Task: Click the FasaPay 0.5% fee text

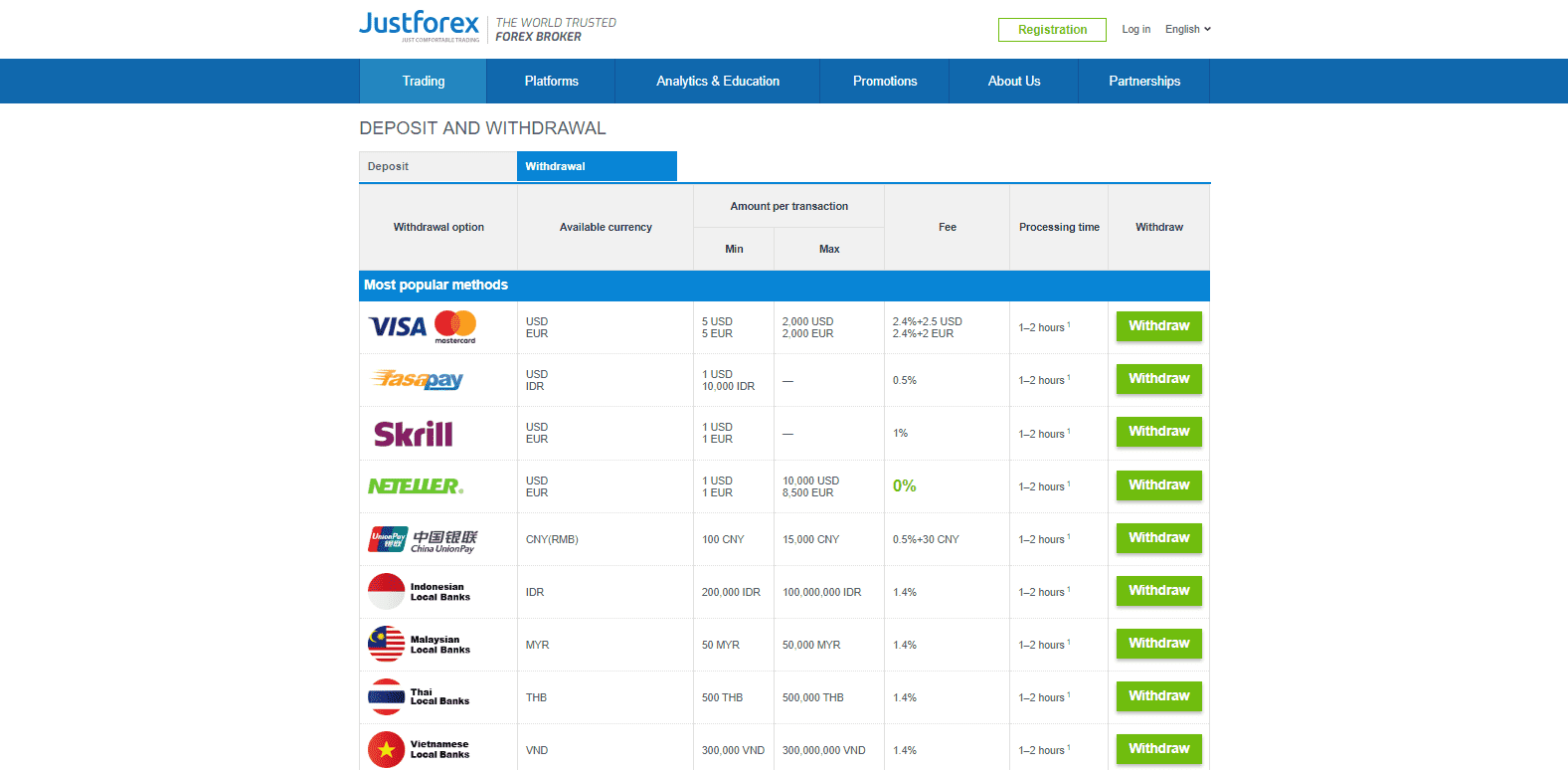Action: coord(905,381)
